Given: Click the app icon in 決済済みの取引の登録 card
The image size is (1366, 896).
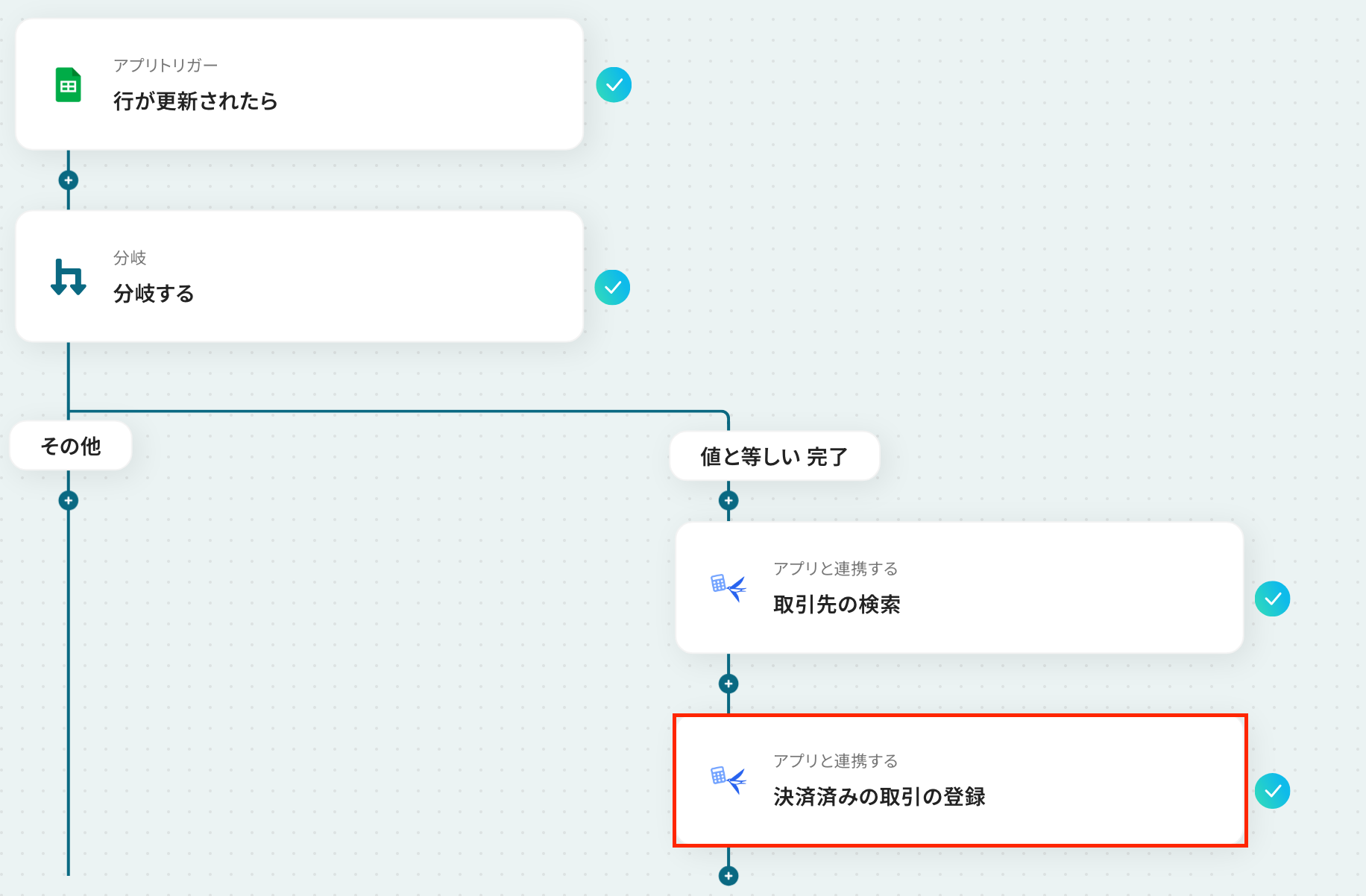Looking at the screenshot, I should pos(728,780).
